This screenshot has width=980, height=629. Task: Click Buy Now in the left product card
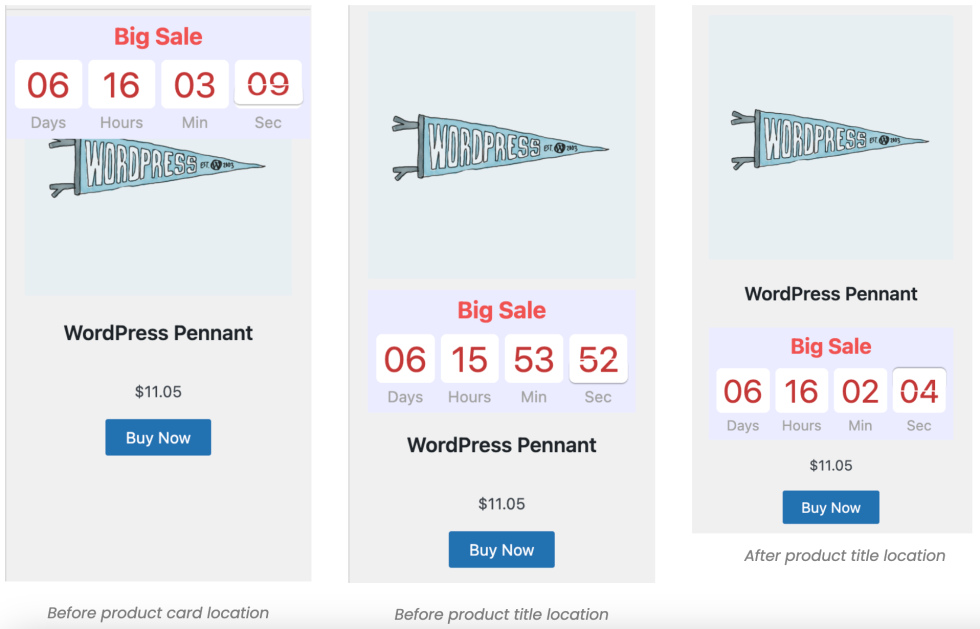pyautogui.click(x=158, y=438)
